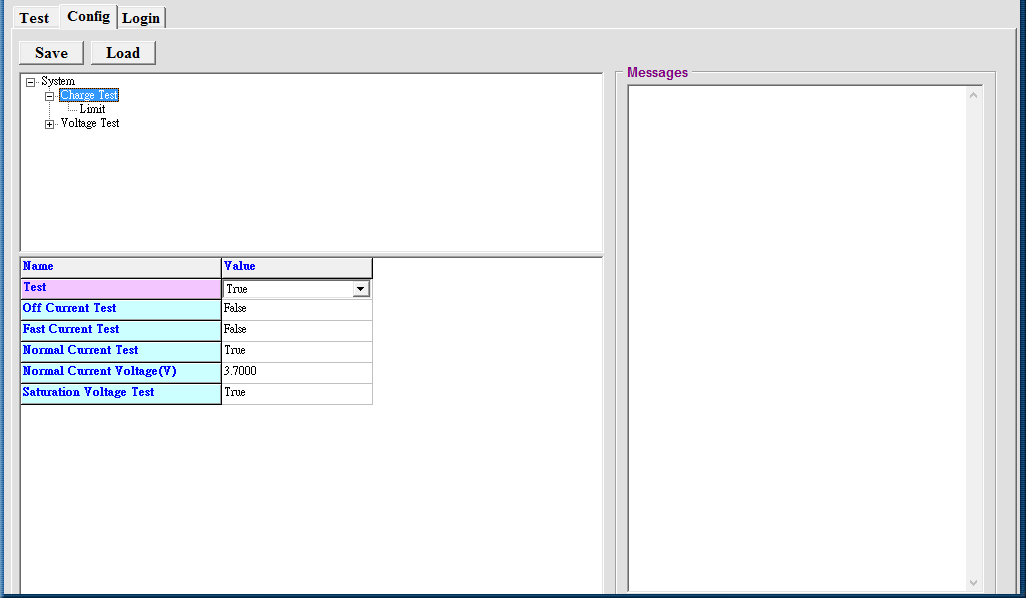This screenshot has height=598, width=1026.
Task: Click the Normal Current Test value True
Action: [297, 351]
